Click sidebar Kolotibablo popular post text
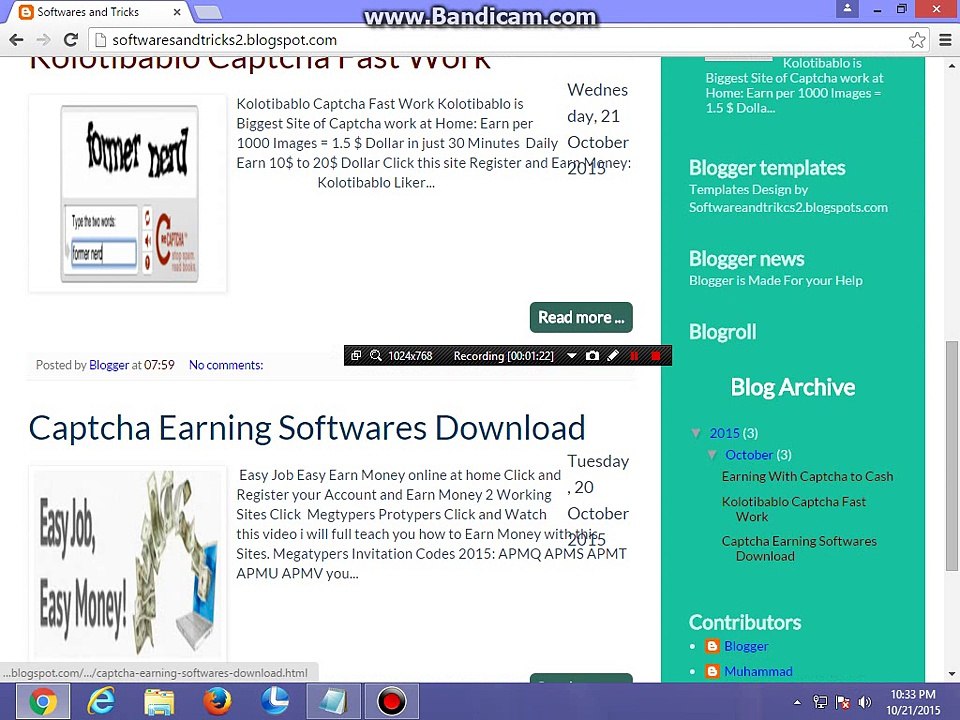Image resolution: width=960 pixels, height=720 pixels. tap(794, 86)
